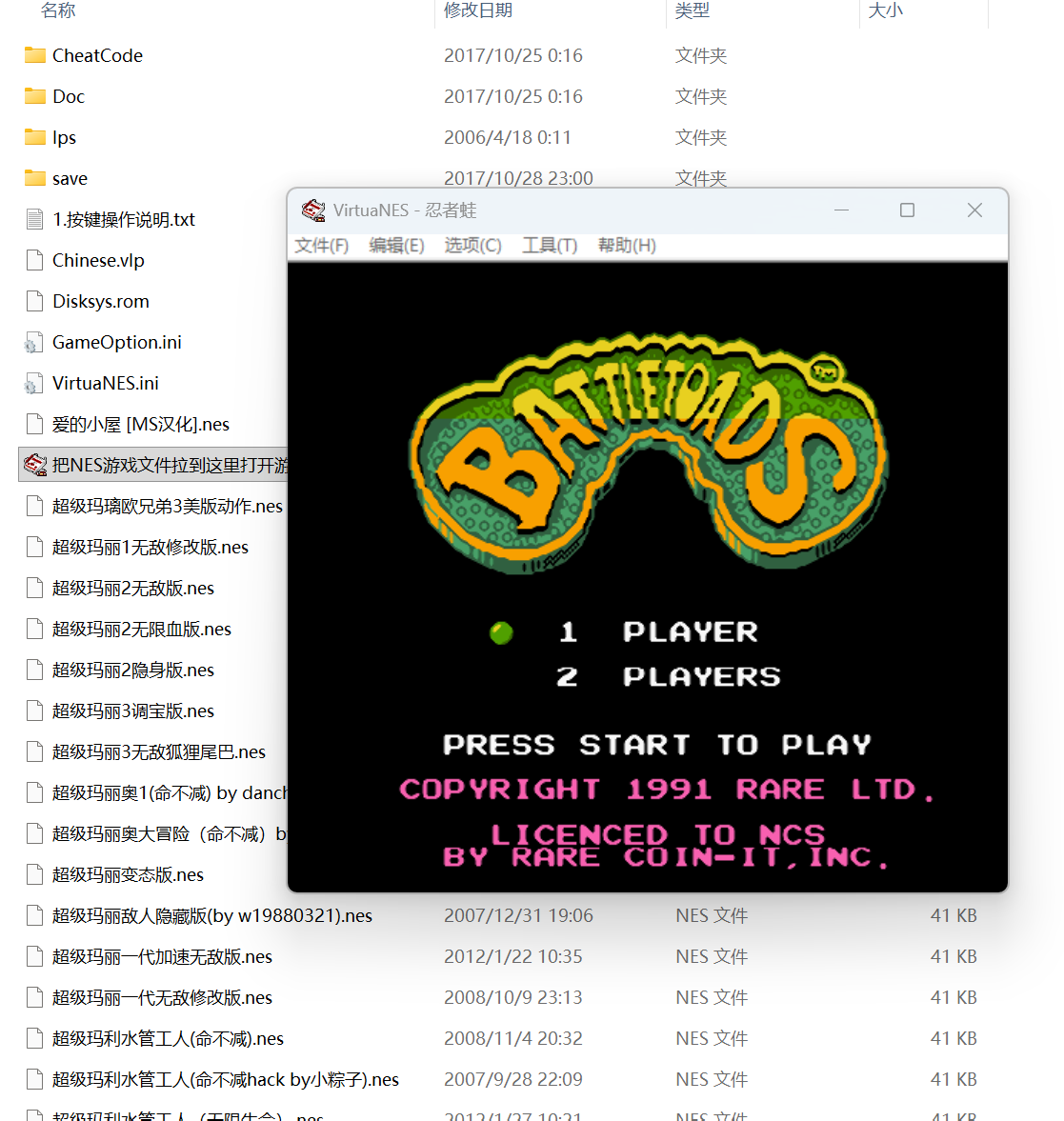Open the 编辑(E) menu in VirtuaNES
Viewport: 1064px width, 1121px height.
coord(397,246)
